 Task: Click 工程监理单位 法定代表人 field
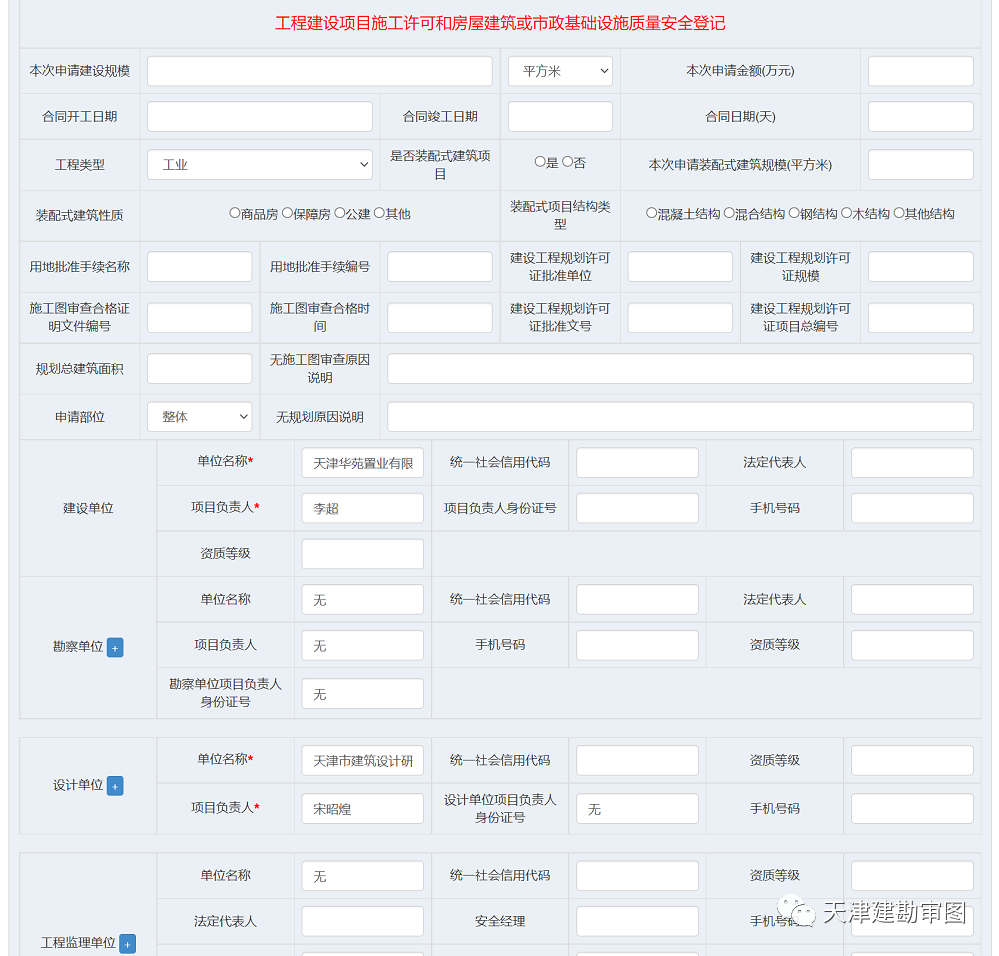point(363,922)
